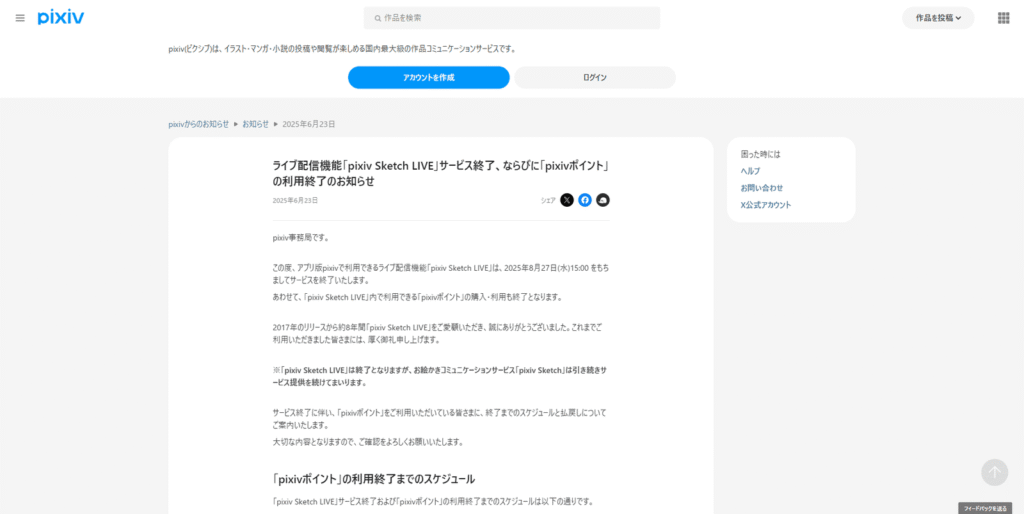Viewport: 1024px width, 514px height.
Task: Click the bold note starting ※「pixiv Sketch LIVE」は終了
Action: (x=440, y=376)
